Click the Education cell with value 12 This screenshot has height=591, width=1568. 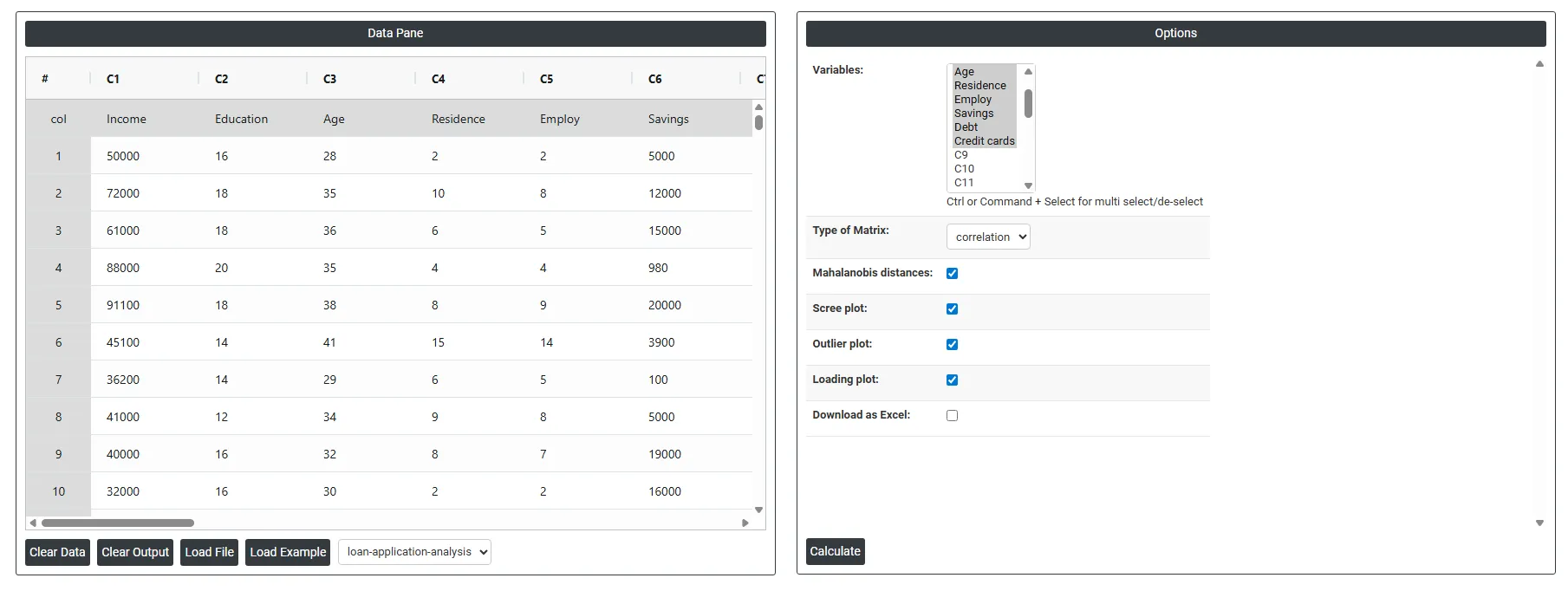pos(253,417)
